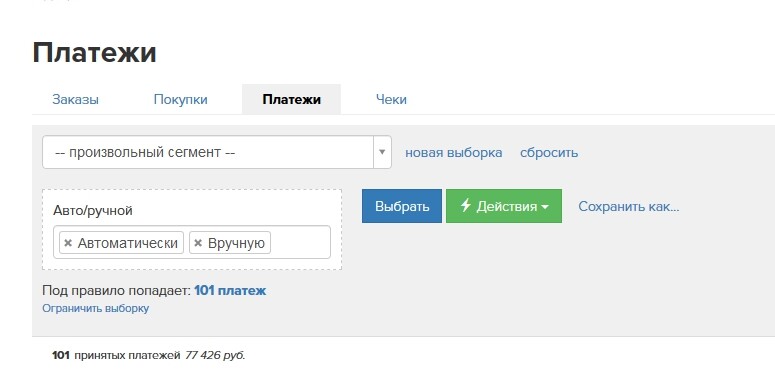This screenshot has width=775, height=375.
Task: Switch to the Покупки tab
Action: click(180, 99)
